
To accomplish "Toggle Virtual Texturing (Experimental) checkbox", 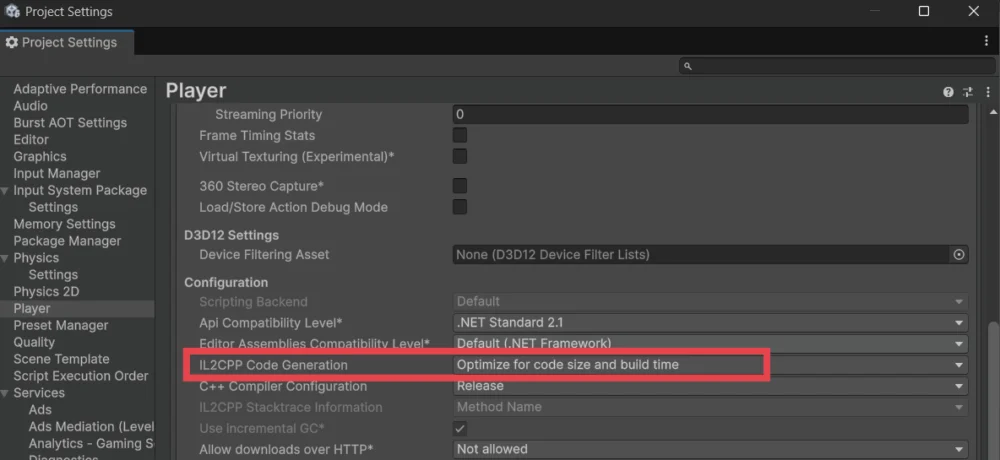I will point(460,156).
